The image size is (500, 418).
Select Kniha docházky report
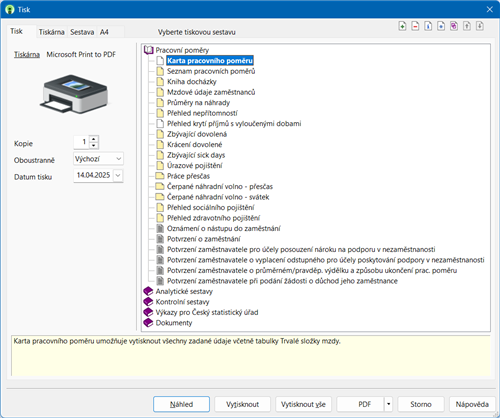[192, 82]
